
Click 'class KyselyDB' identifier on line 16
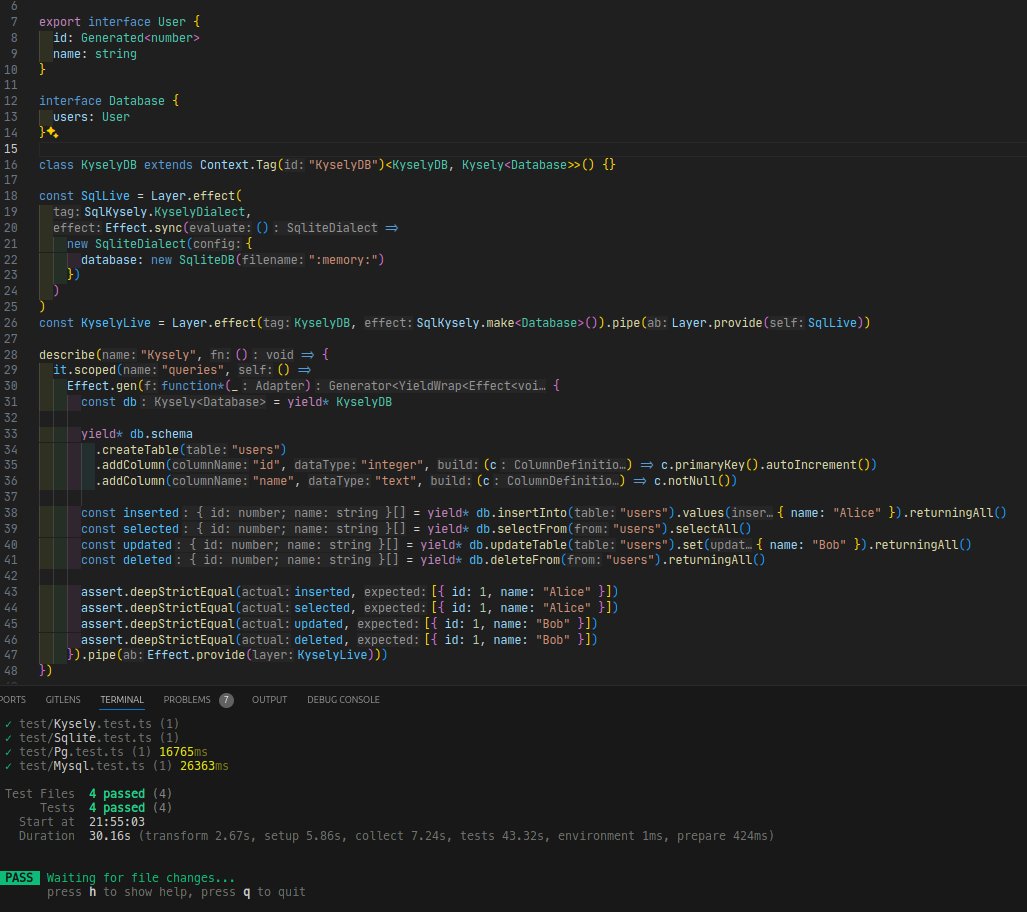tap(88, 165)
